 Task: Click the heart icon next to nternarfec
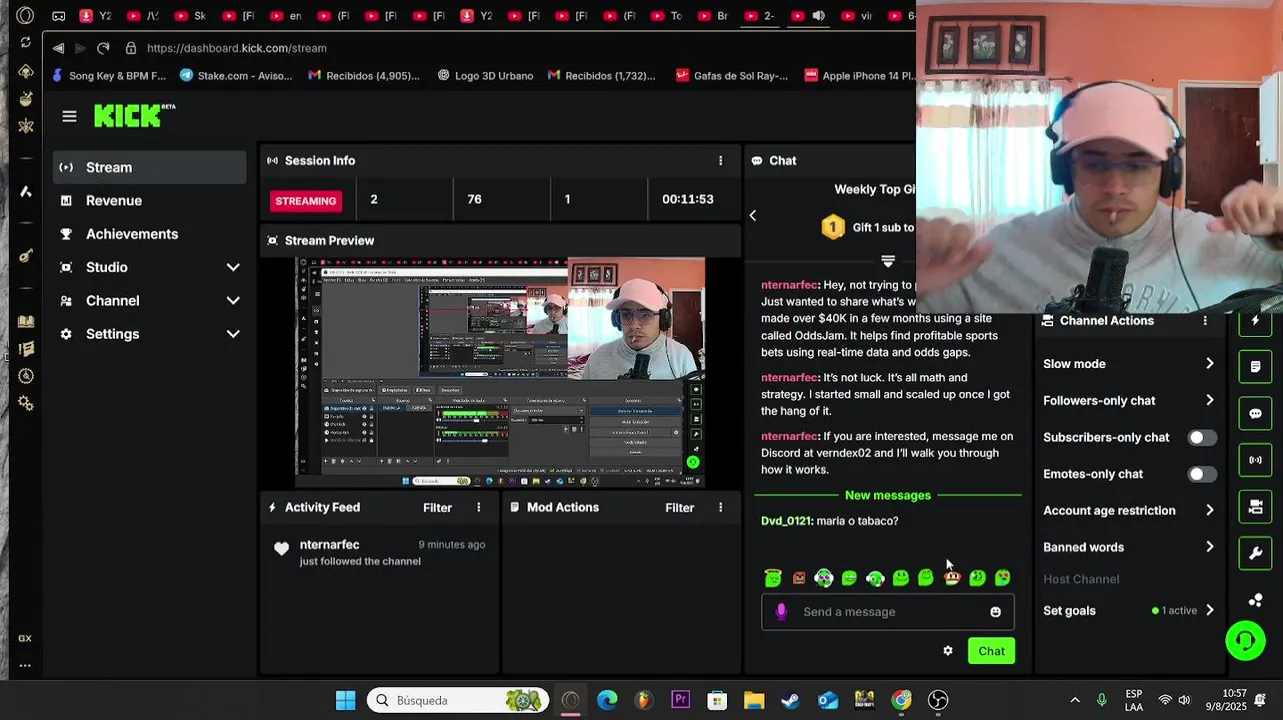[281, 548]
